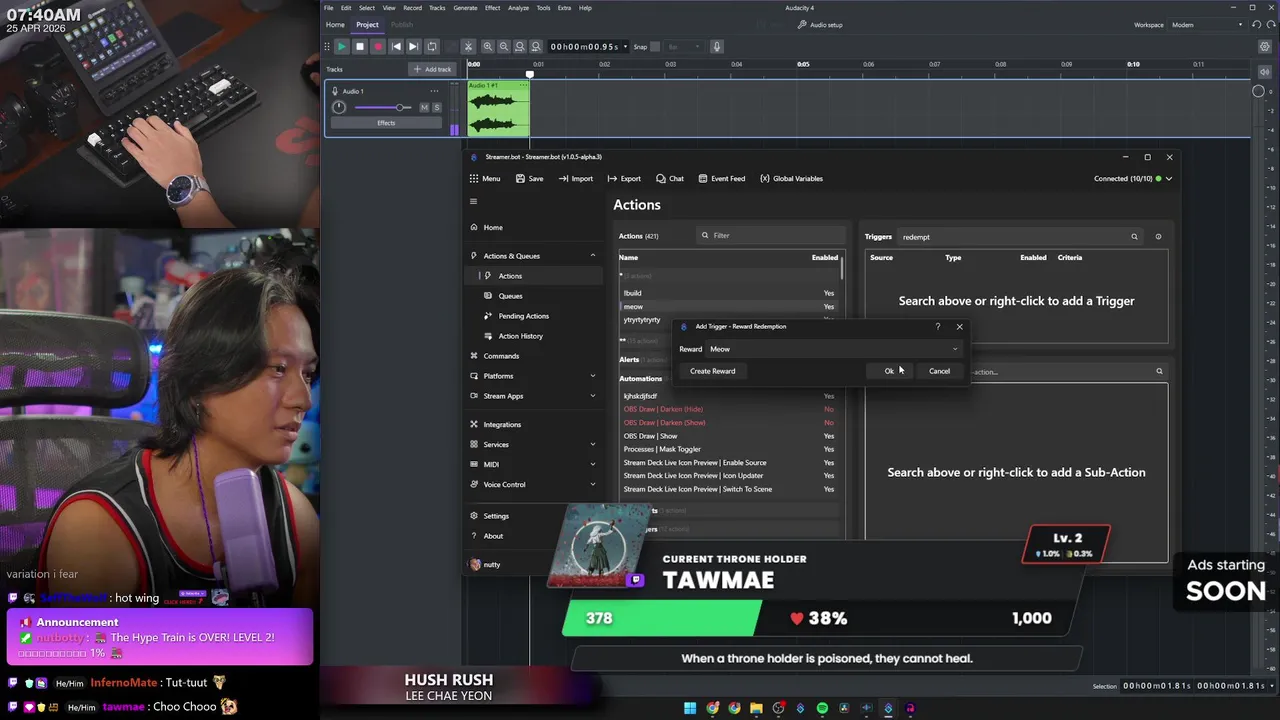
Task: Mute the Audio 1 track
Action: pos(424,107)
